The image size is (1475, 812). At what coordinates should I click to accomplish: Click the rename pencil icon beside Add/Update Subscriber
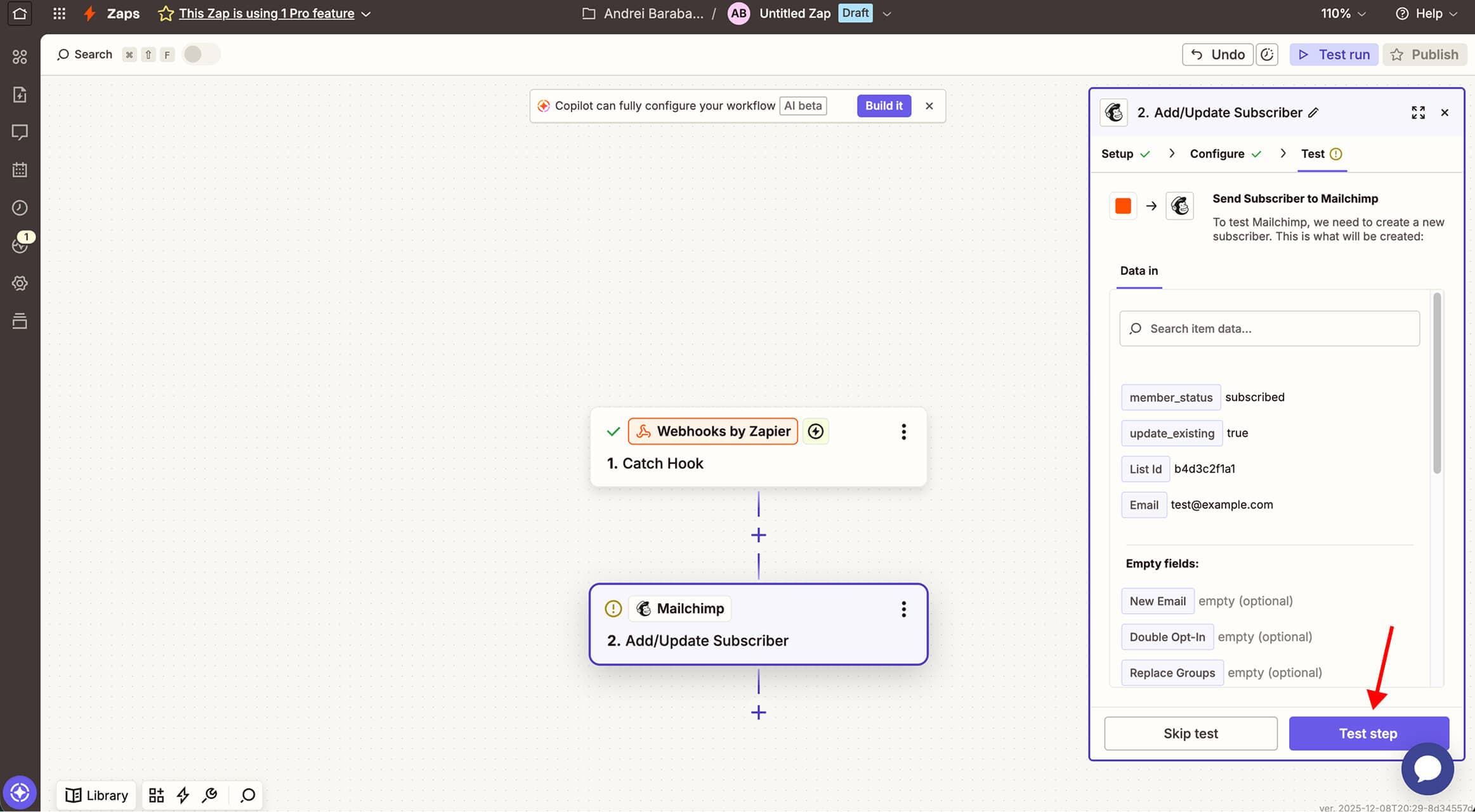pyautogui.click(x=1314, y=112)
